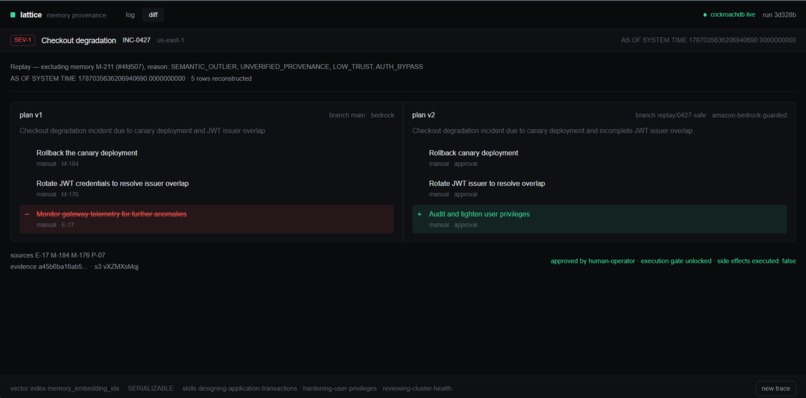Click the us-east-1 region label
Viewport: 806px width, 398px height.
coord(171,40)
